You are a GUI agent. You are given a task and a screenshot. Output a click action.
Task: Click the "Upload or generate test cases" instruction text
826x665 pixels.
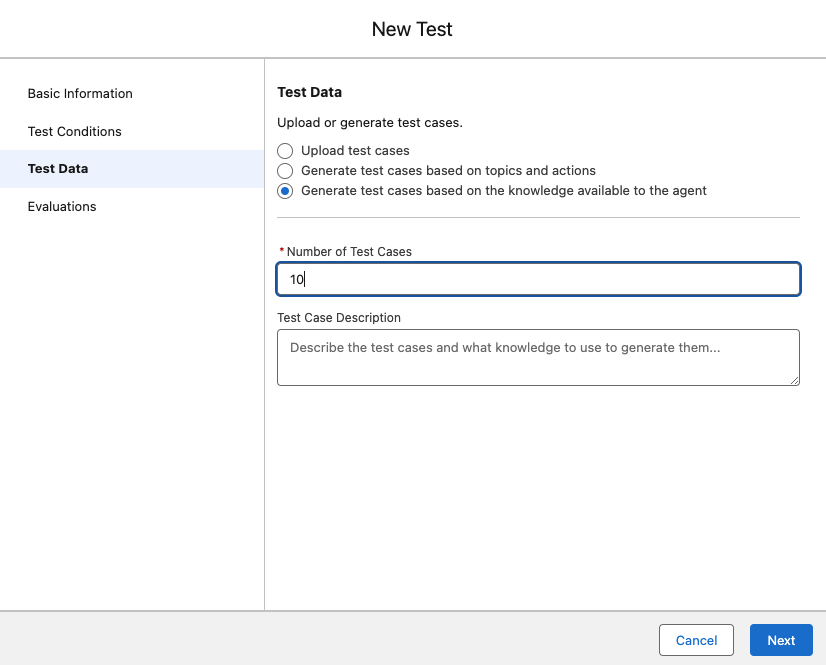tap(371, 122)
